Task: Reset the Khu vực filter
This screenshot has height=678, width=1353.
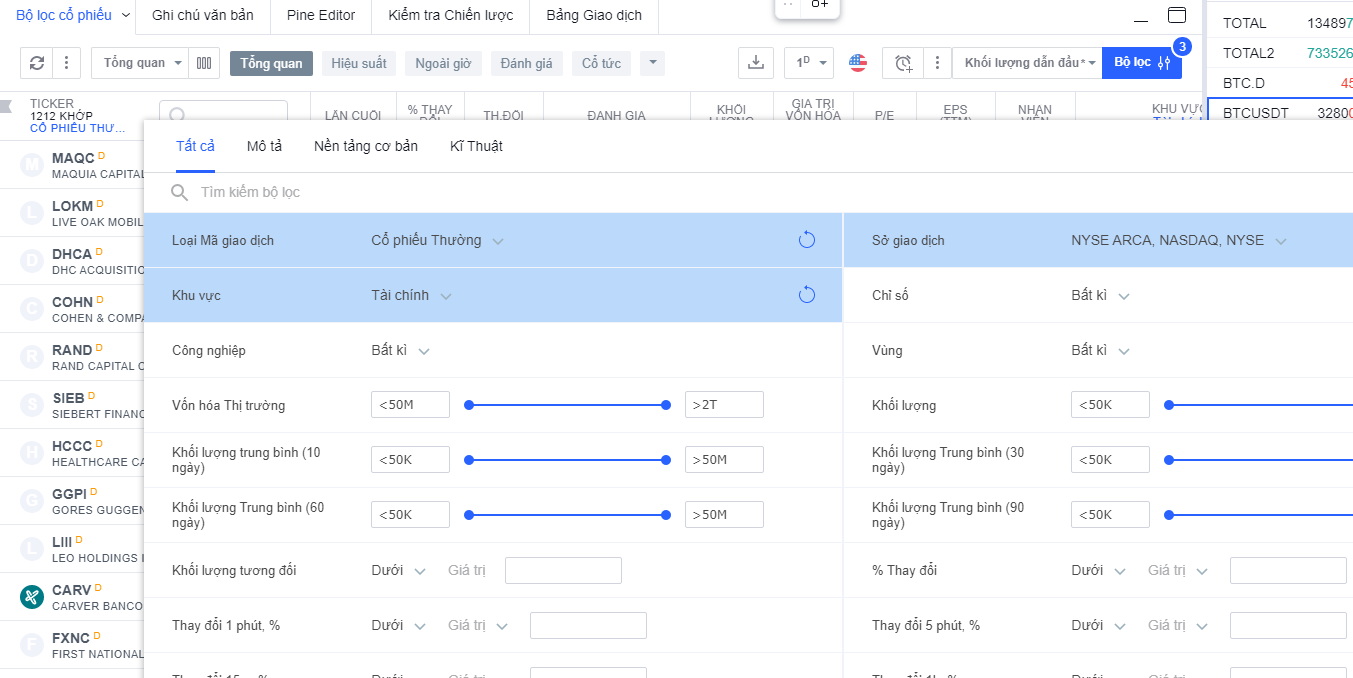Action: tap(807, 295)
